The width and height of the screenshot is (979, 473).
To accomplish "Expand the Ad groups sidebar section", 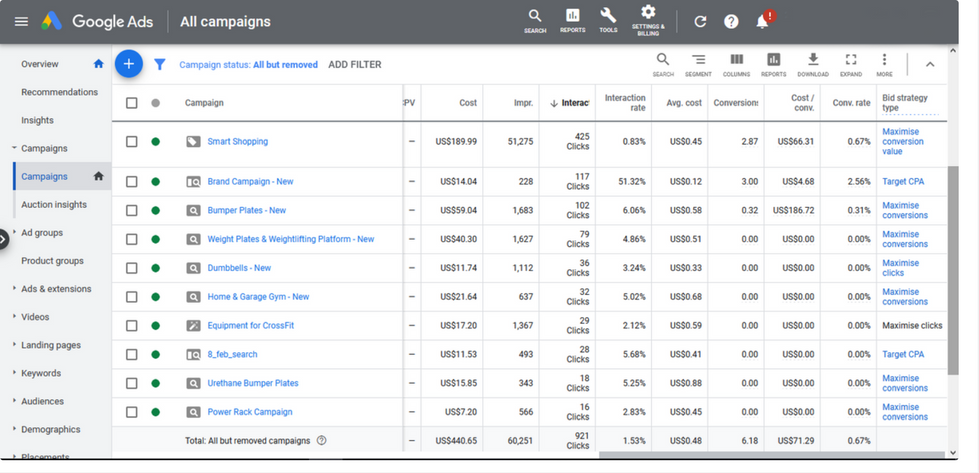I will point(14,232).
